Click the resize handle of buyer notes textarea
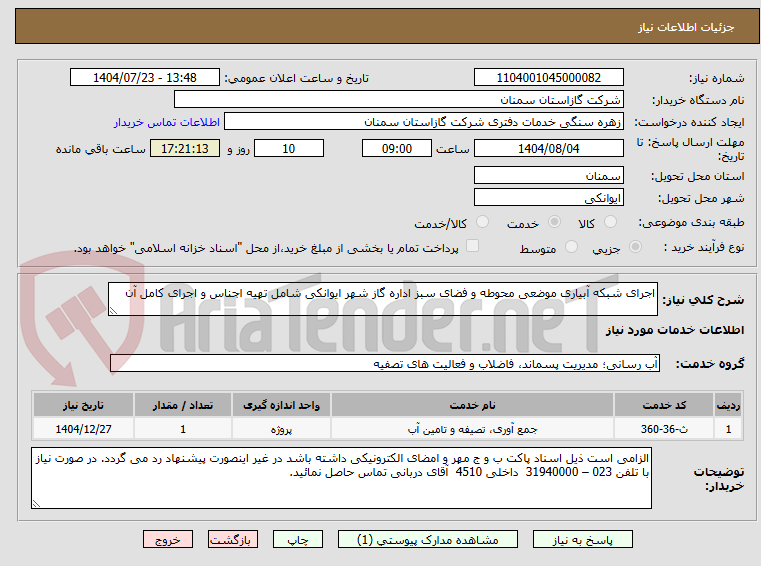Image resolution: width=761 pixels, height=566 pixels. [36, 504]
